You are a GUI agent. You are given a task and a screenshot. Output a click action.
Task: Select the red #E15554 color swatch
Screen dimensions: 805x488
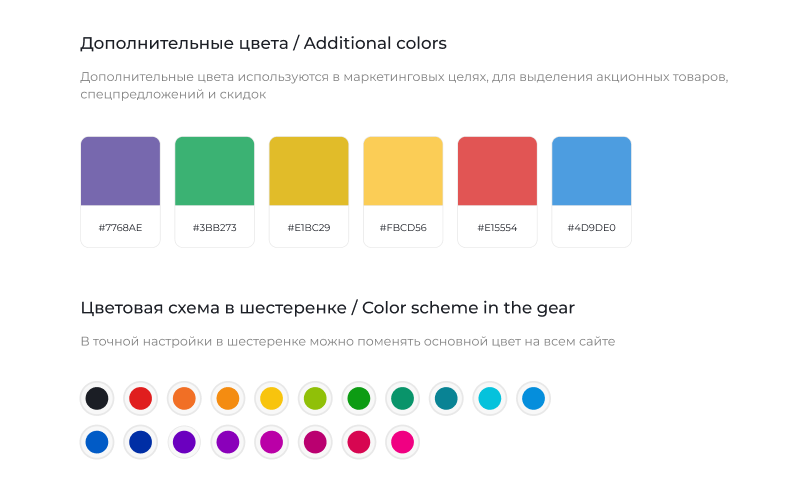pos(497,192)
